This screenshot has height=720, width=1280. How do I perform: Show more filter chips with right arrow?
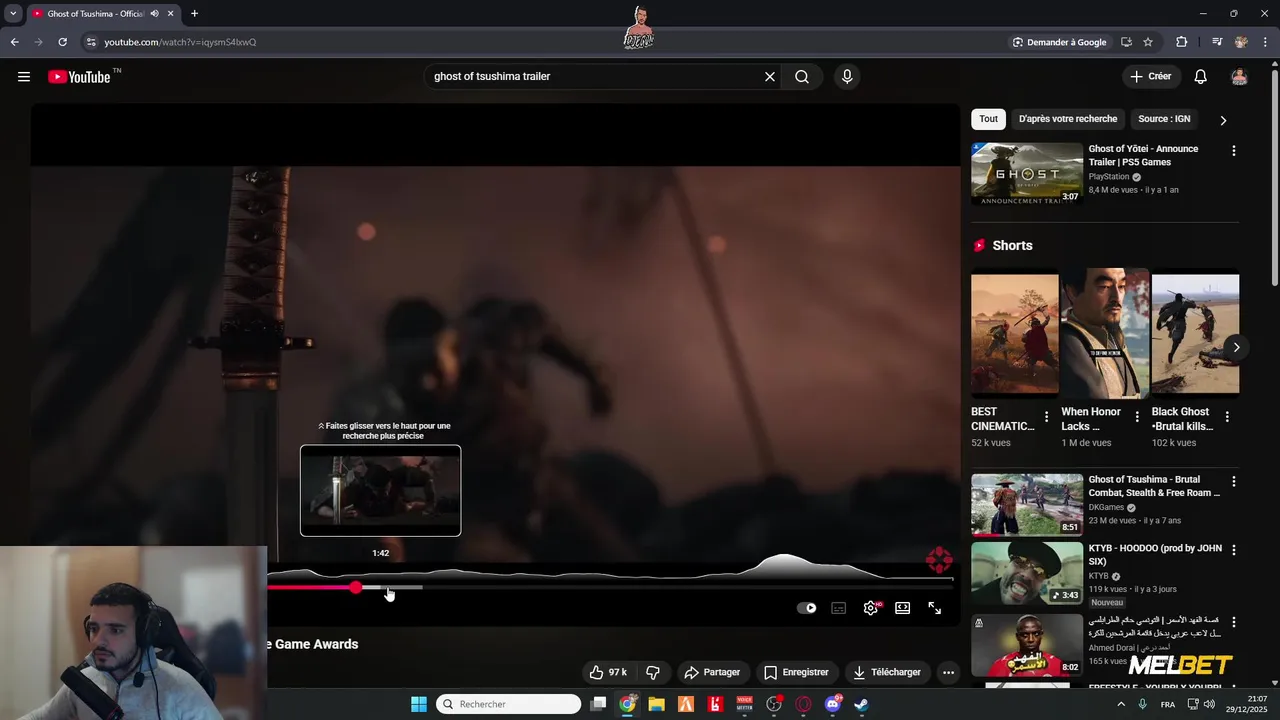(1223, 120)
